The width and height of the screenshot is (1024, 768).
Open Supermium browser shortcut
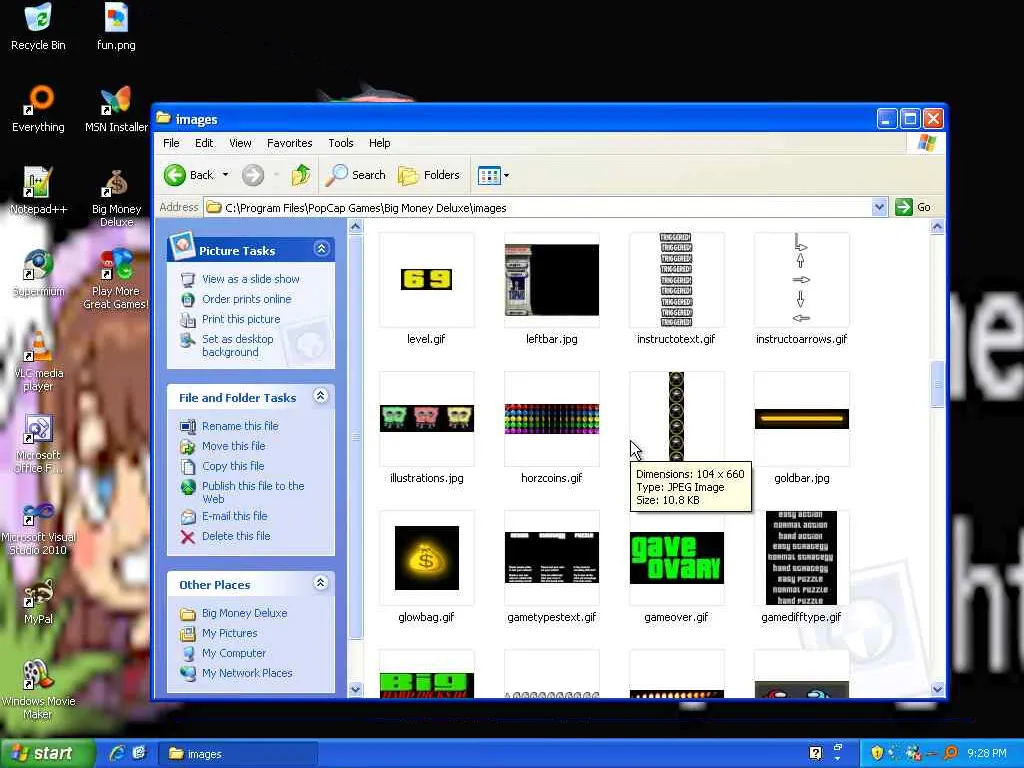point(38,273)
